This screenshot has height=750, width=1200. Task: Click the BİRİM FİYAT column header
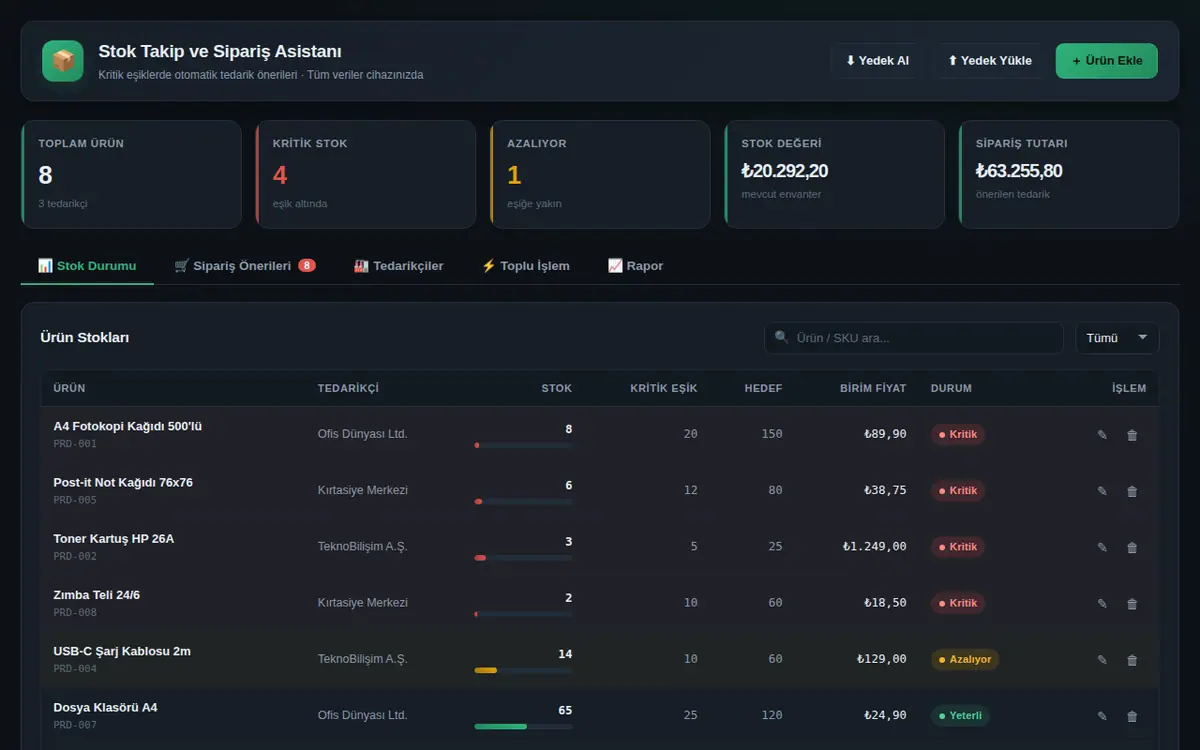pos(873,388)
